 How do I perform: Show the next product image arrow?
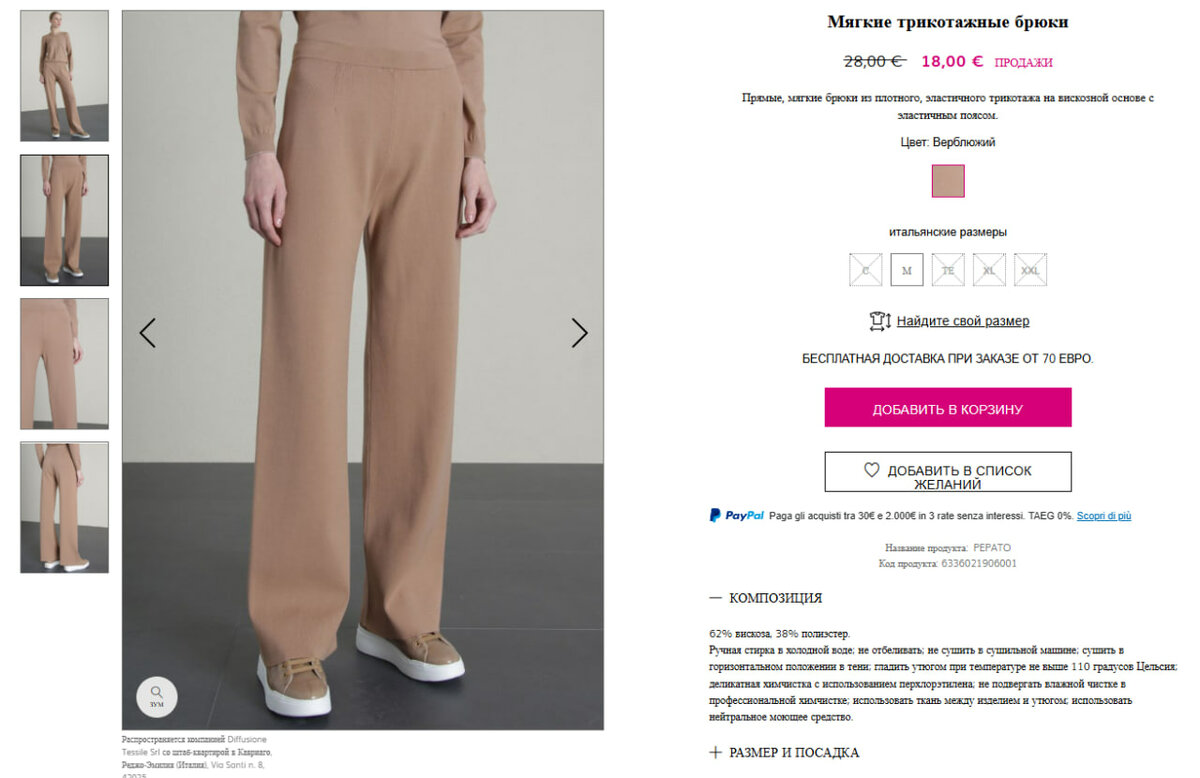tap(580, 333)
